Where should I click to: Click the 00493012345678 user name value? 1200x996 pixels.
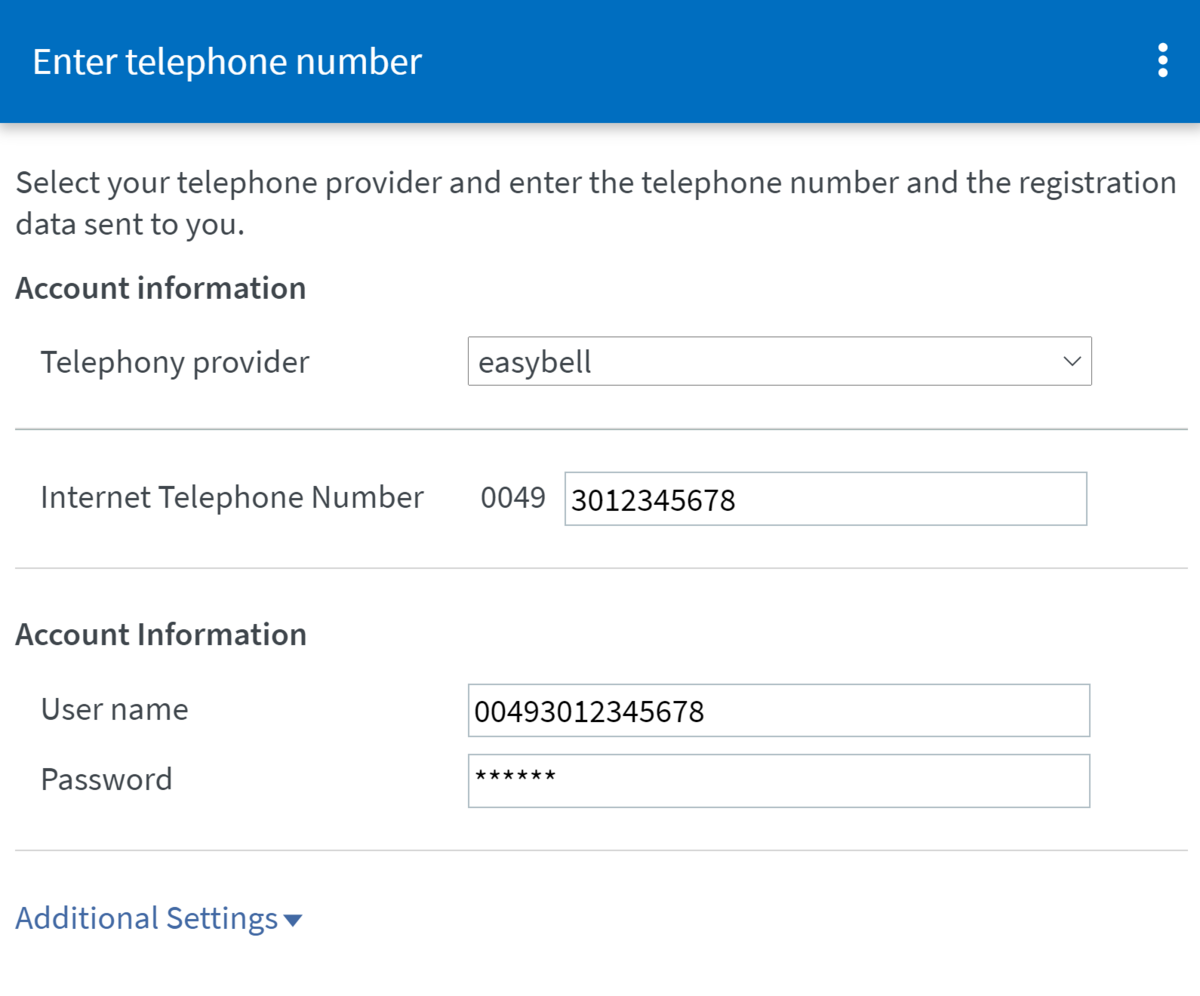coord(589,712)
